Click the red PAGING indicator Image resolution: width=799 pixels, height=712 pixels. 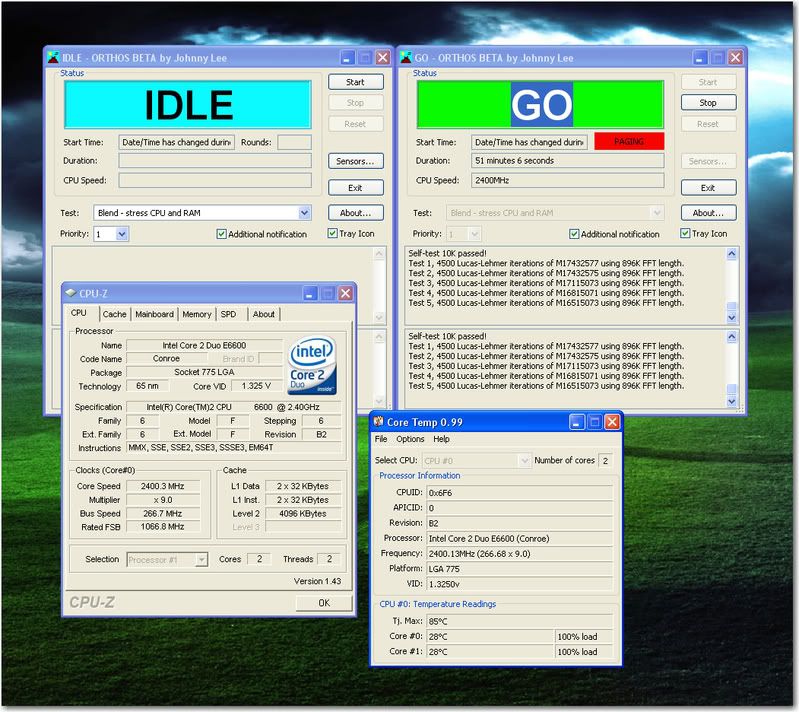point(629,141)
